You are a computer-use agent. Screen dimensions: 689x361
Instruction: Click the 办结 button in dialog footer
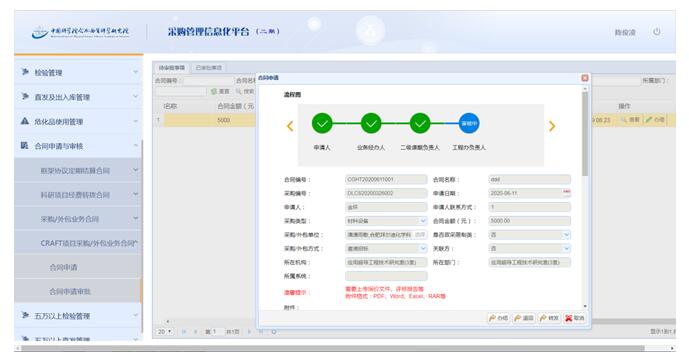click(x=498, y=318)
